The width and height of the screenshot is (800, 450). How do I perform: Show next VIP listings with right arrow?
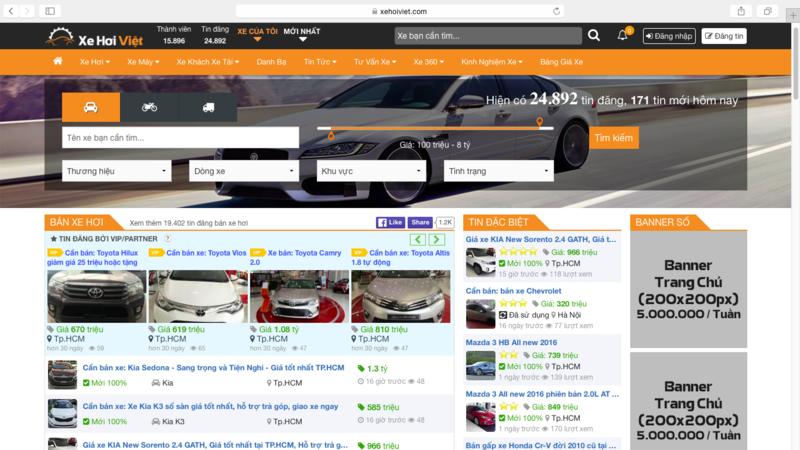click(436, 239)
